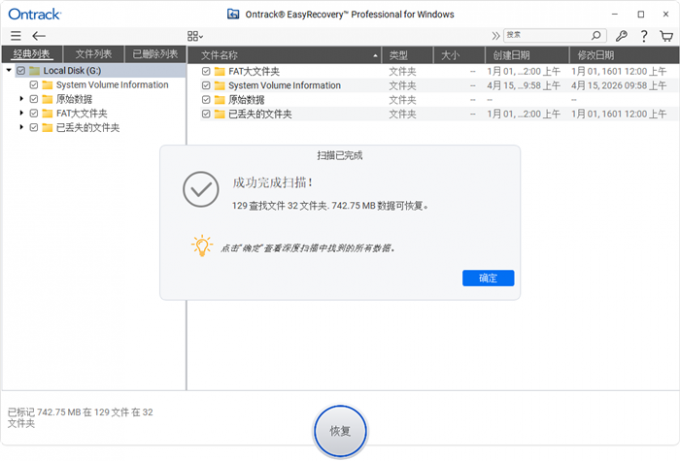
Task: Click FAT大文件夹 folder icon in file list
Action: 220,71
